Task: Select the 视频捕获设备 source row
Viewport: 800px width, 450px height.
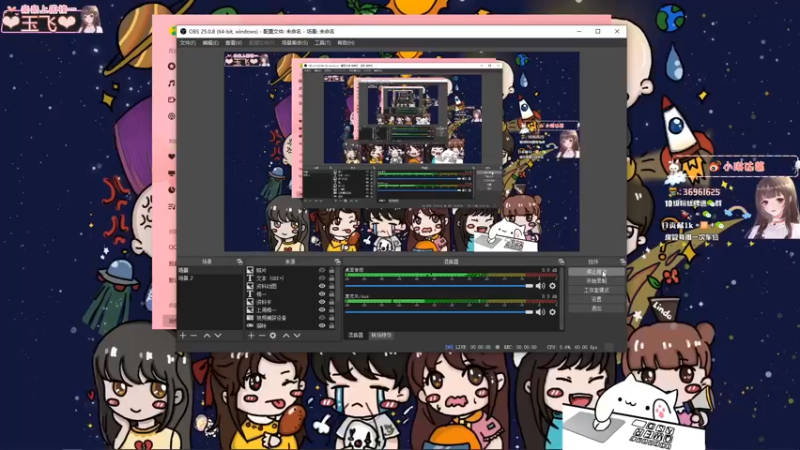Action: pyautogui.click(x=291, y=318)
